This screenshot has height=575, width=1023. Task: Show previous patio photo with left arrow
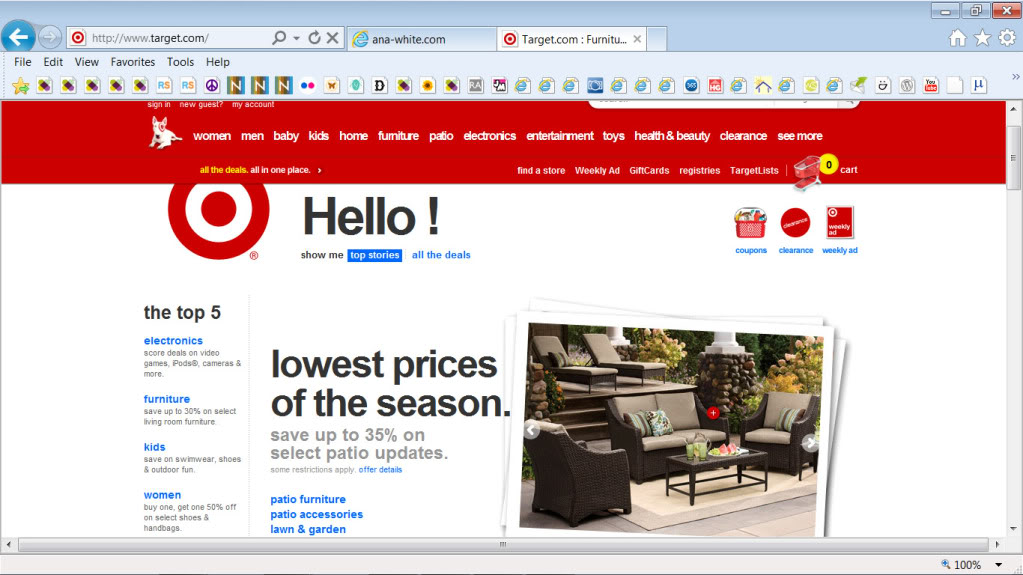pos(532,430)
